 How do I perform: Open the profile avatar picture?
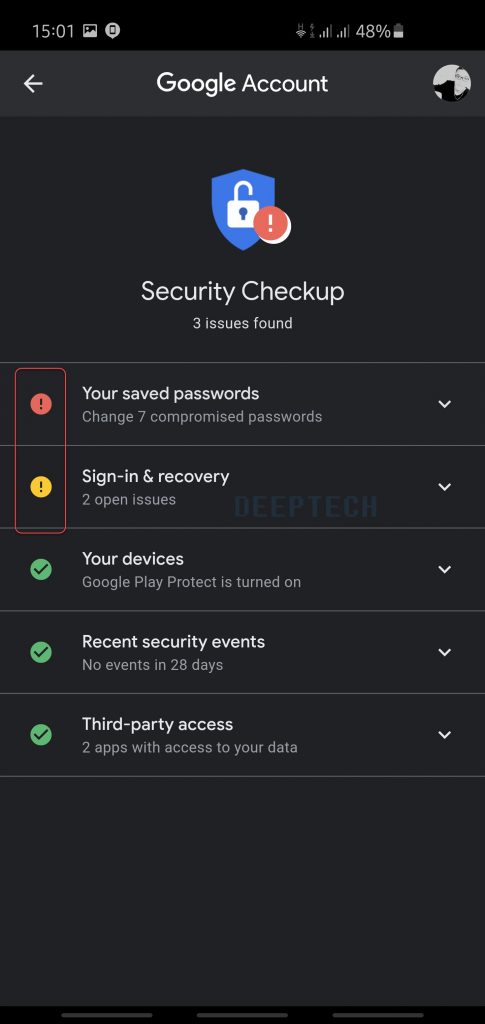[452, 83]
